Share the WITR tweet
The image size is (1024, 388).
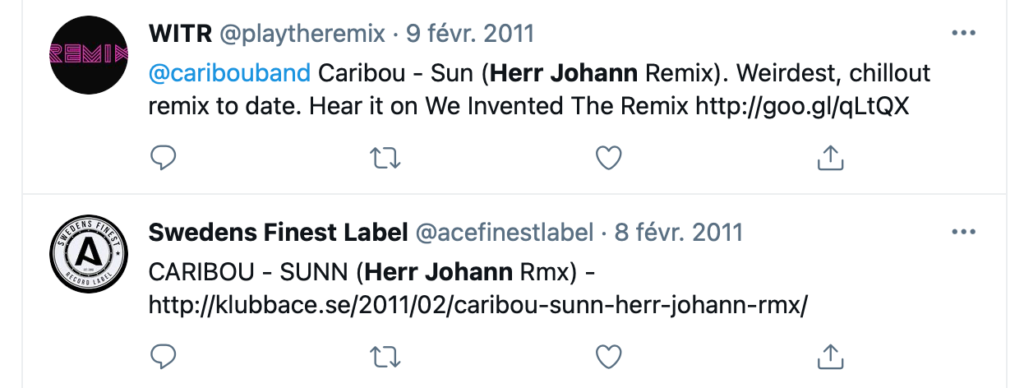pos(831,158)
